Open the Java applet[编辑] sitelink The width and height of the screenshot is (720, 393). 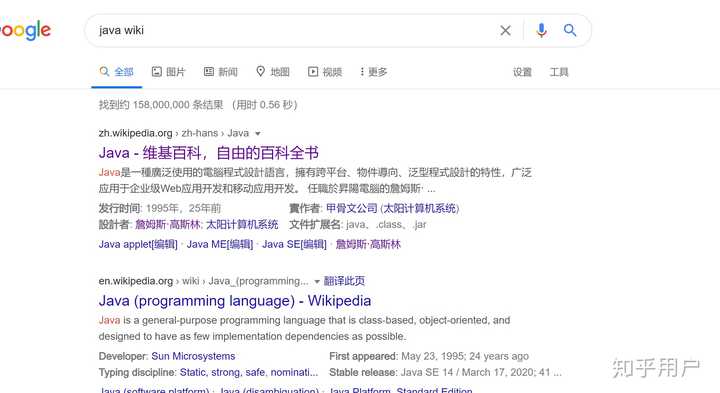coord(138,244)
